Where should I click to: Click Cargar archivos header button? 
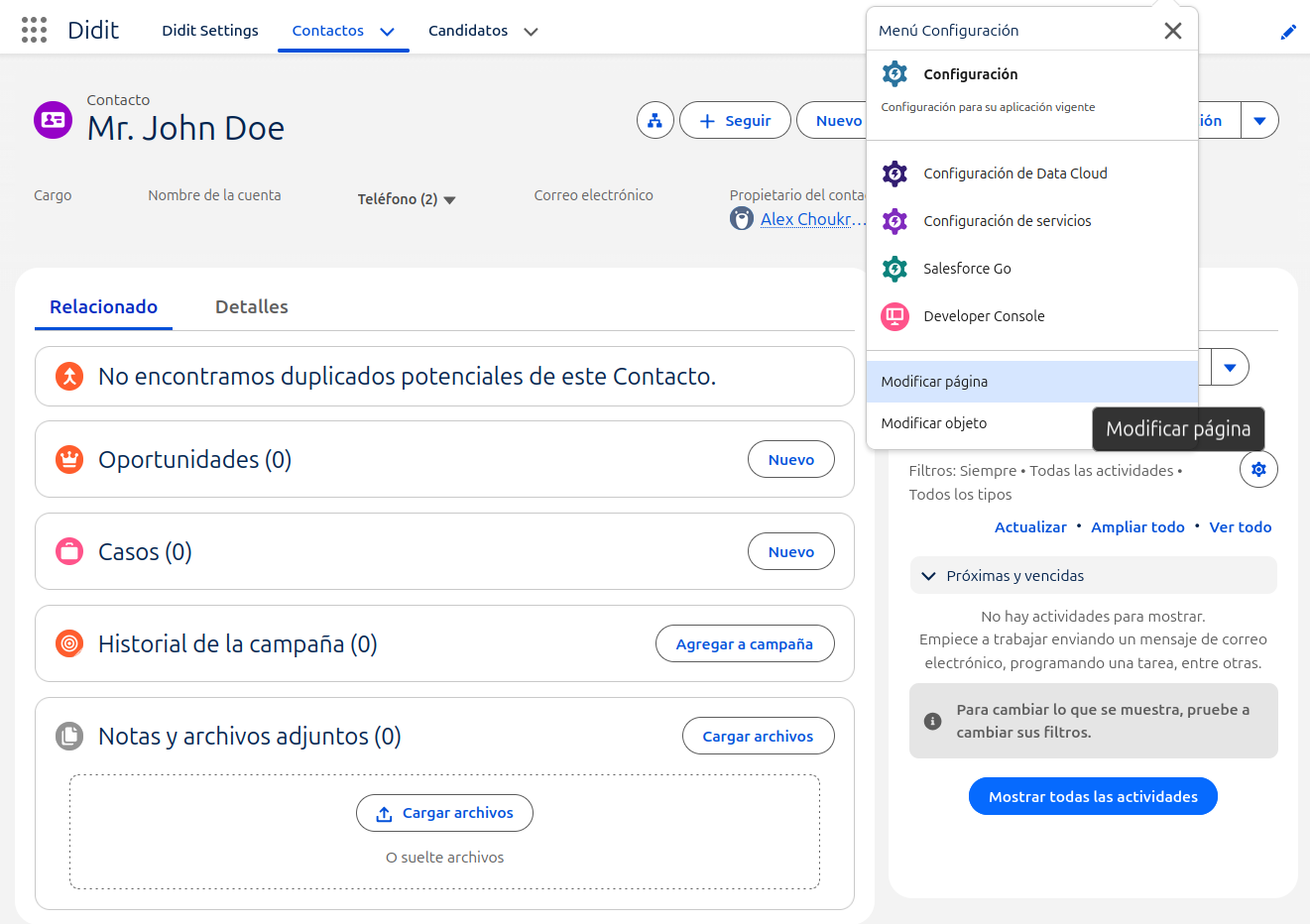(759, 737)
